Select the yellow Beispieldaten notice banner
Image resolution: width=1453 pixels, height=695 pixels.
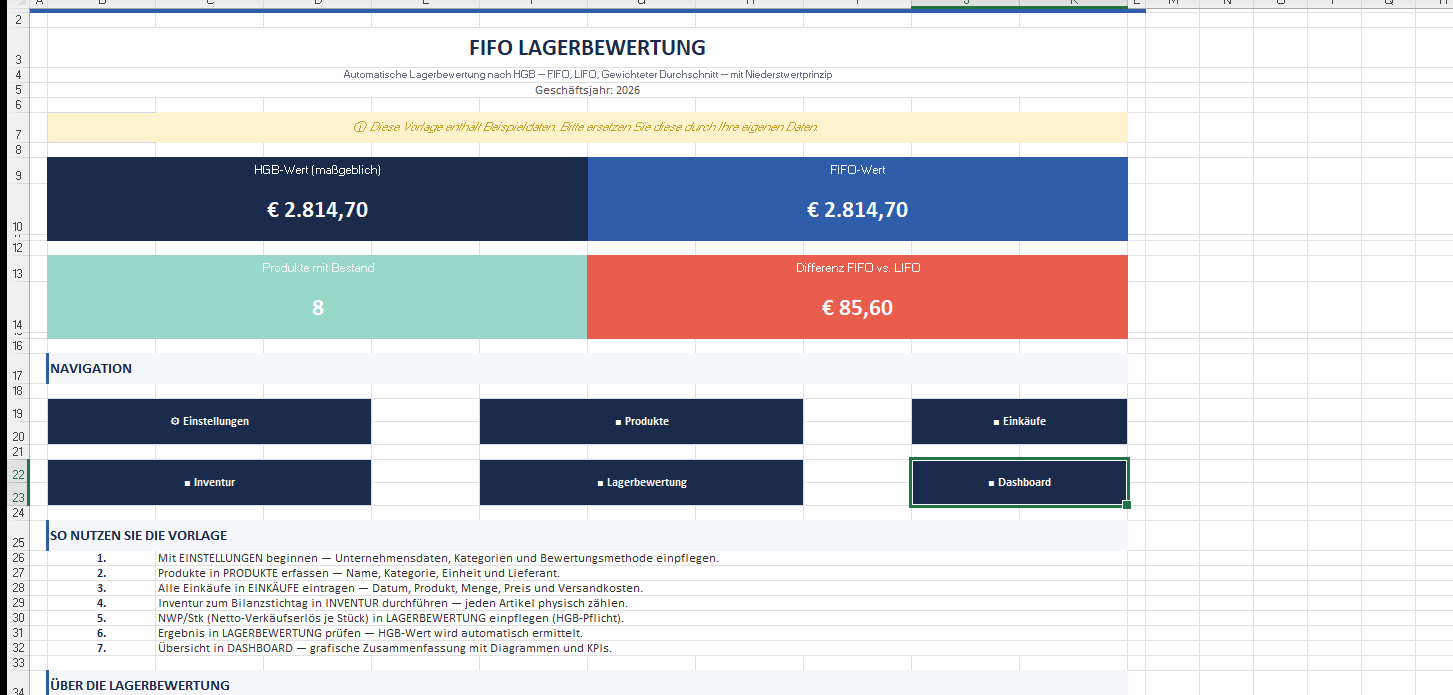[587, 127]
